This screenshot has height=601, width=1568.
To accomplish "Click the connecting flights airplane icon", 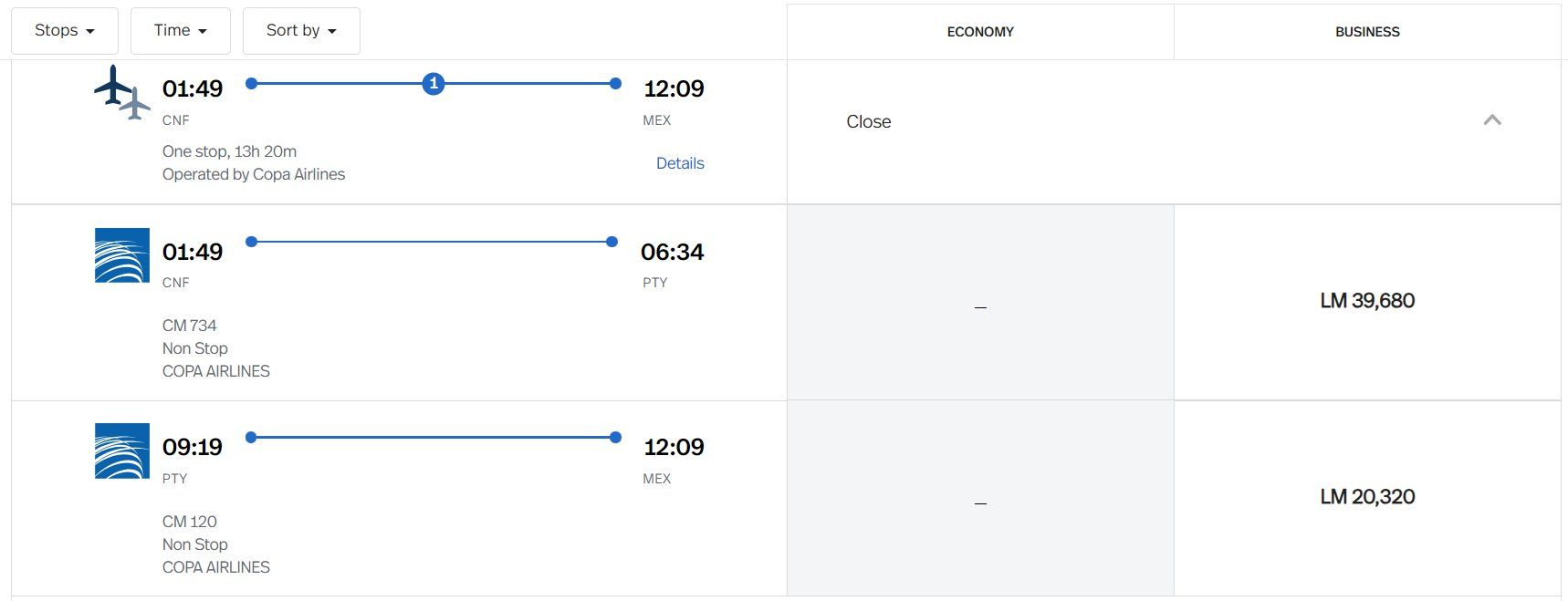I will 121,92.
